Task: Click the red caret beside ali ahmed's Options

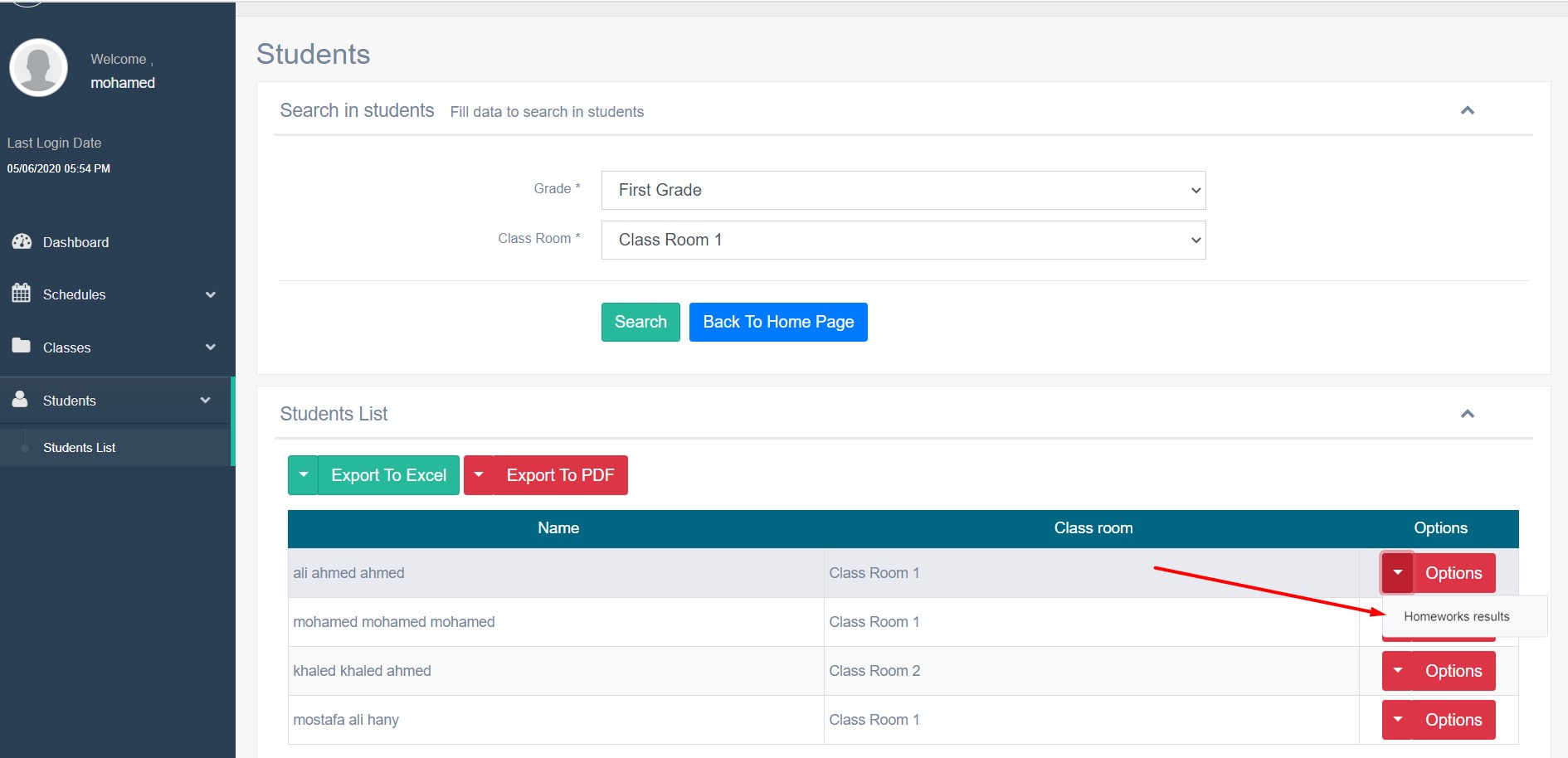Action: (x=1398, y=572)
